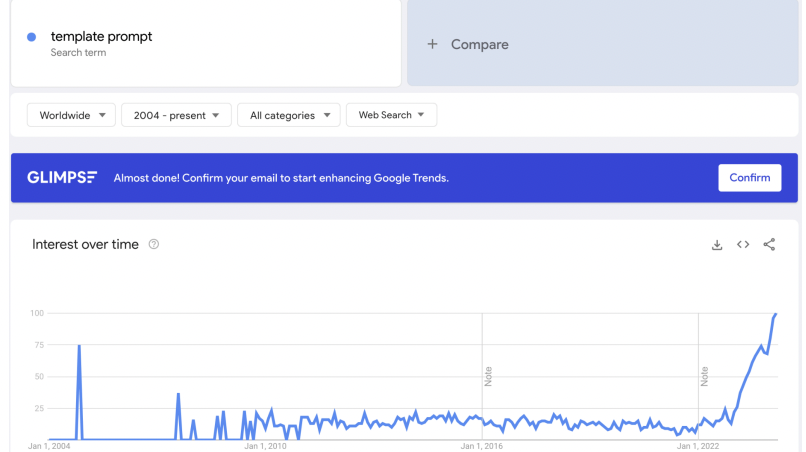Expand the Worldwide region dropdown
806x452 pixels.
(x=72, y=115)
